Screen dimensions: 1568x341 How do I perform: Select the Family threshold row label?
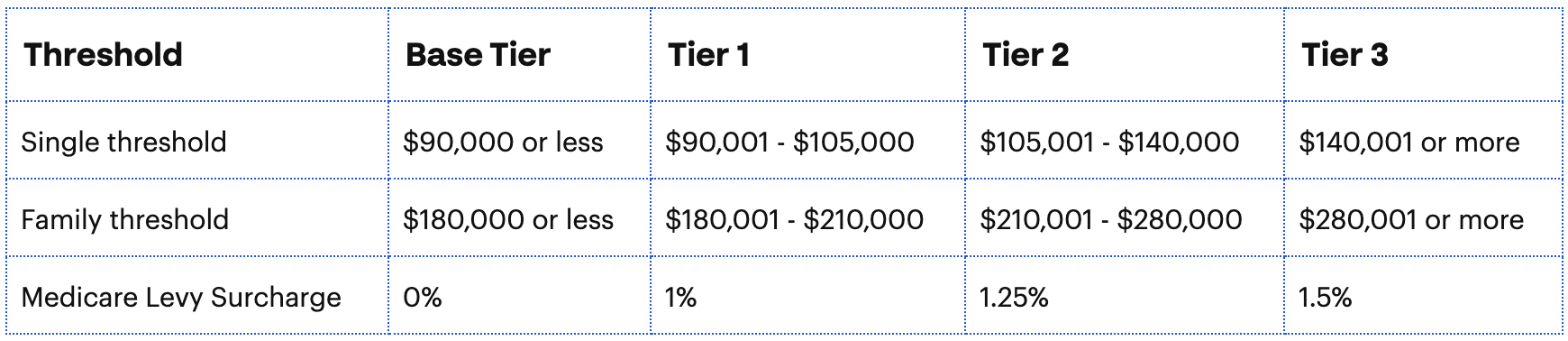(197, 218)
